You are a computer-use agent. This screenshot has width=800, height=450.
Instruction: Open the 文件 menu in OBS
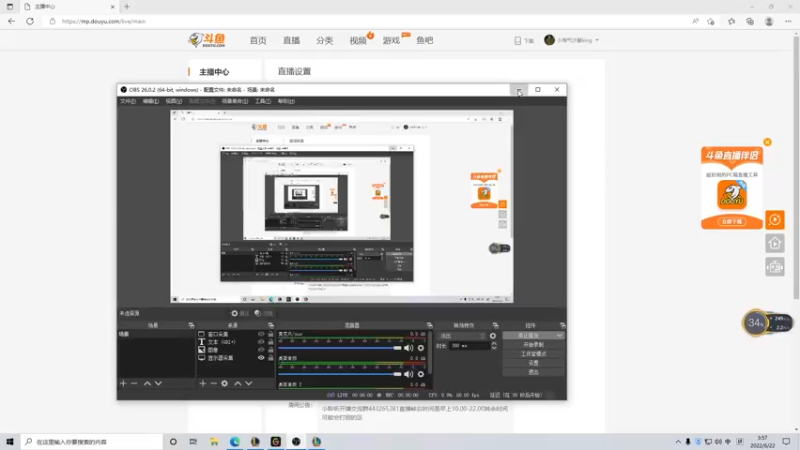[x=128, y=101]
